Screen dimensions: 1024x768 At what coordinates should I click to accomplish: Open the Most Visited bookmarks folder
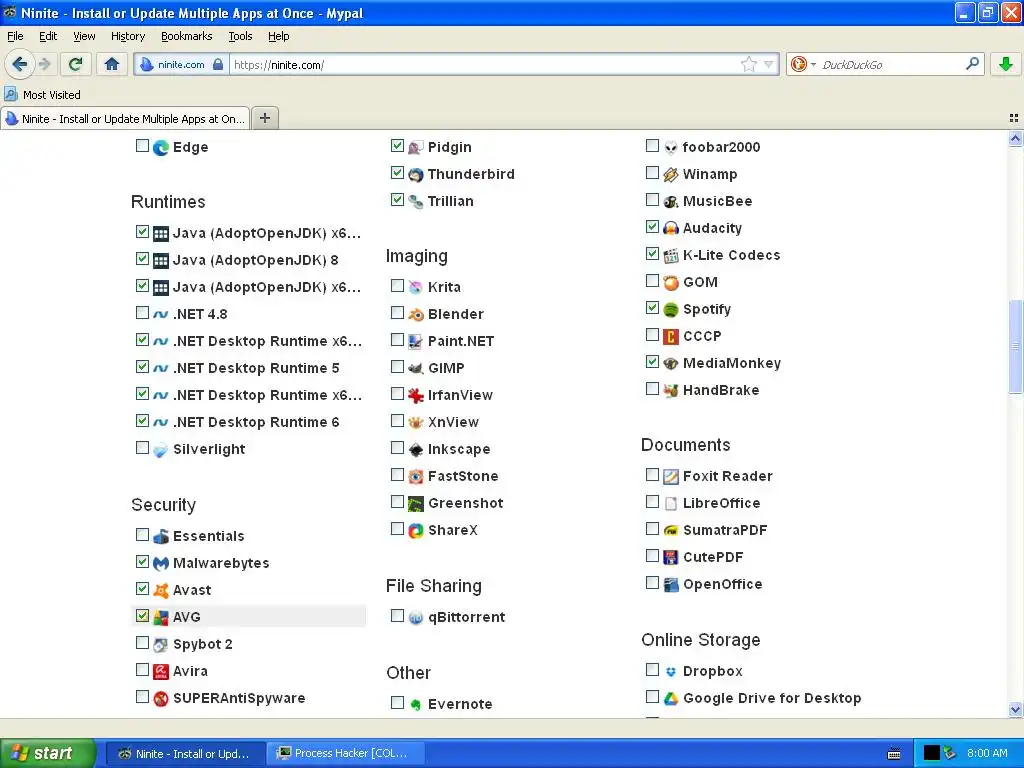click(x=42, y=95)
